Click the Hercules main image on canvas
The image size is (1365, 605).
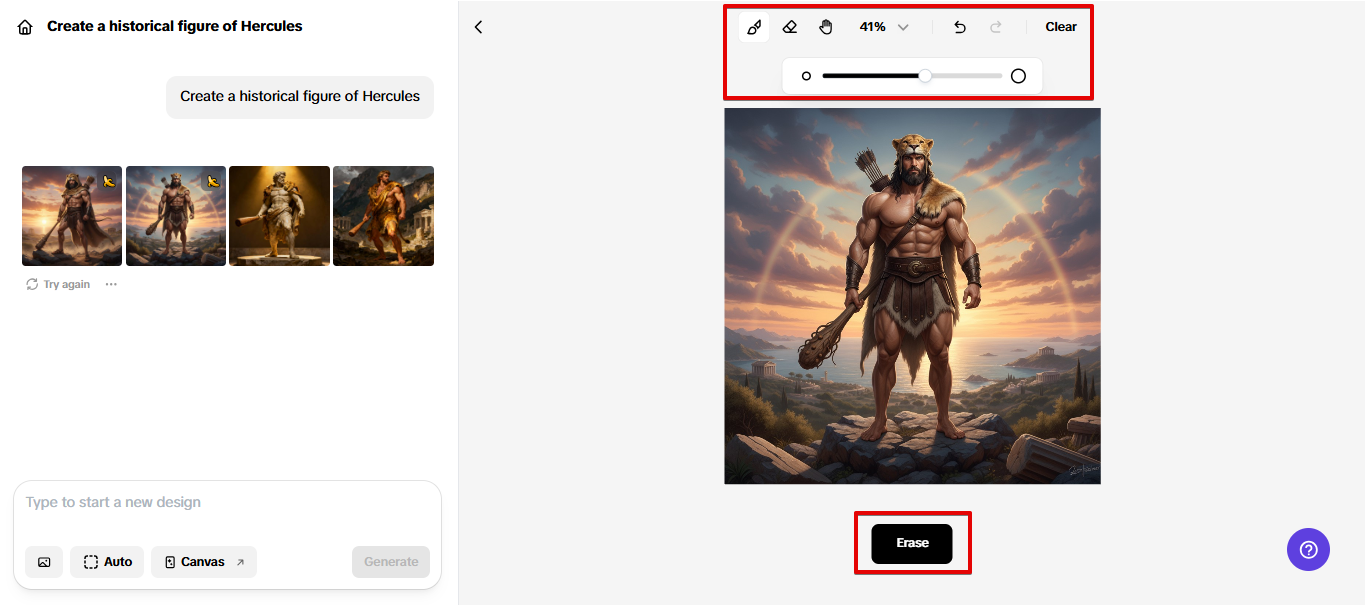pyautogui.click(x=912, y=296)
